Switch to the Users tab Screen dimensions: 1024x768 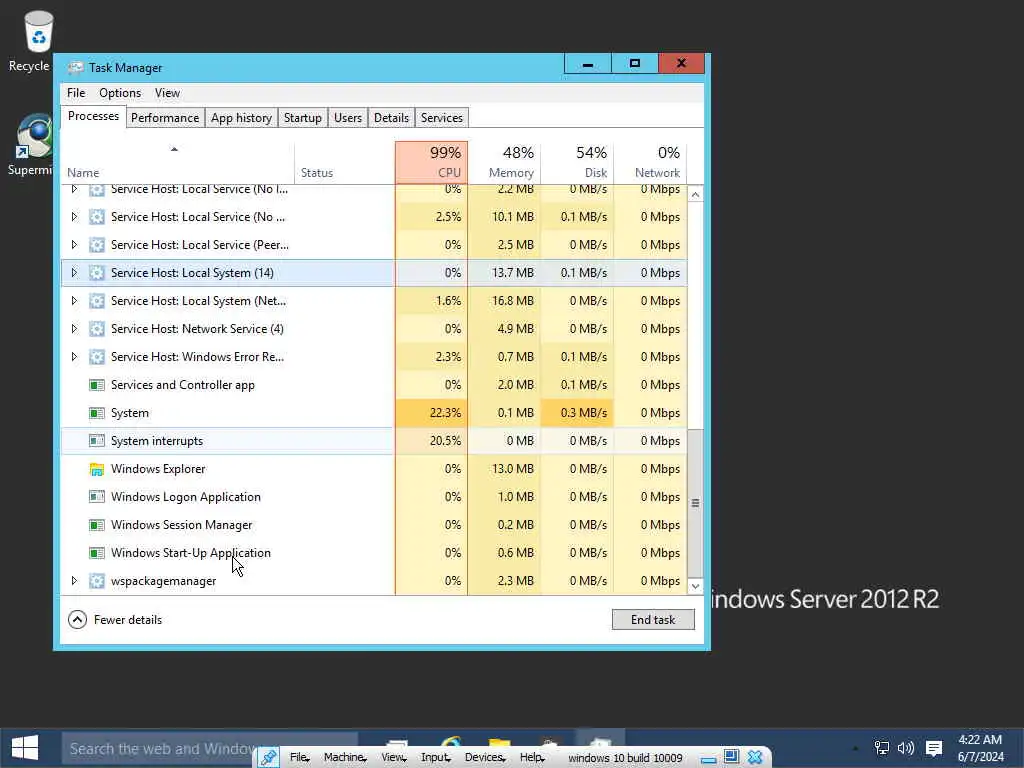click(347, 118)
